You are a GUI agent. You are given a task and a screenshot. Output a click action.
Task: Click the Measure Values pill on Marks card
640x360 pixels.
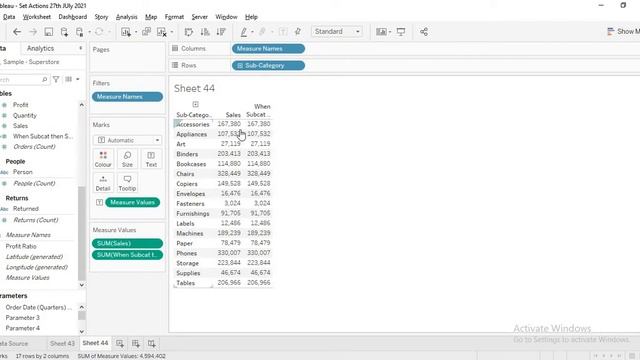(x=133, y=202)
